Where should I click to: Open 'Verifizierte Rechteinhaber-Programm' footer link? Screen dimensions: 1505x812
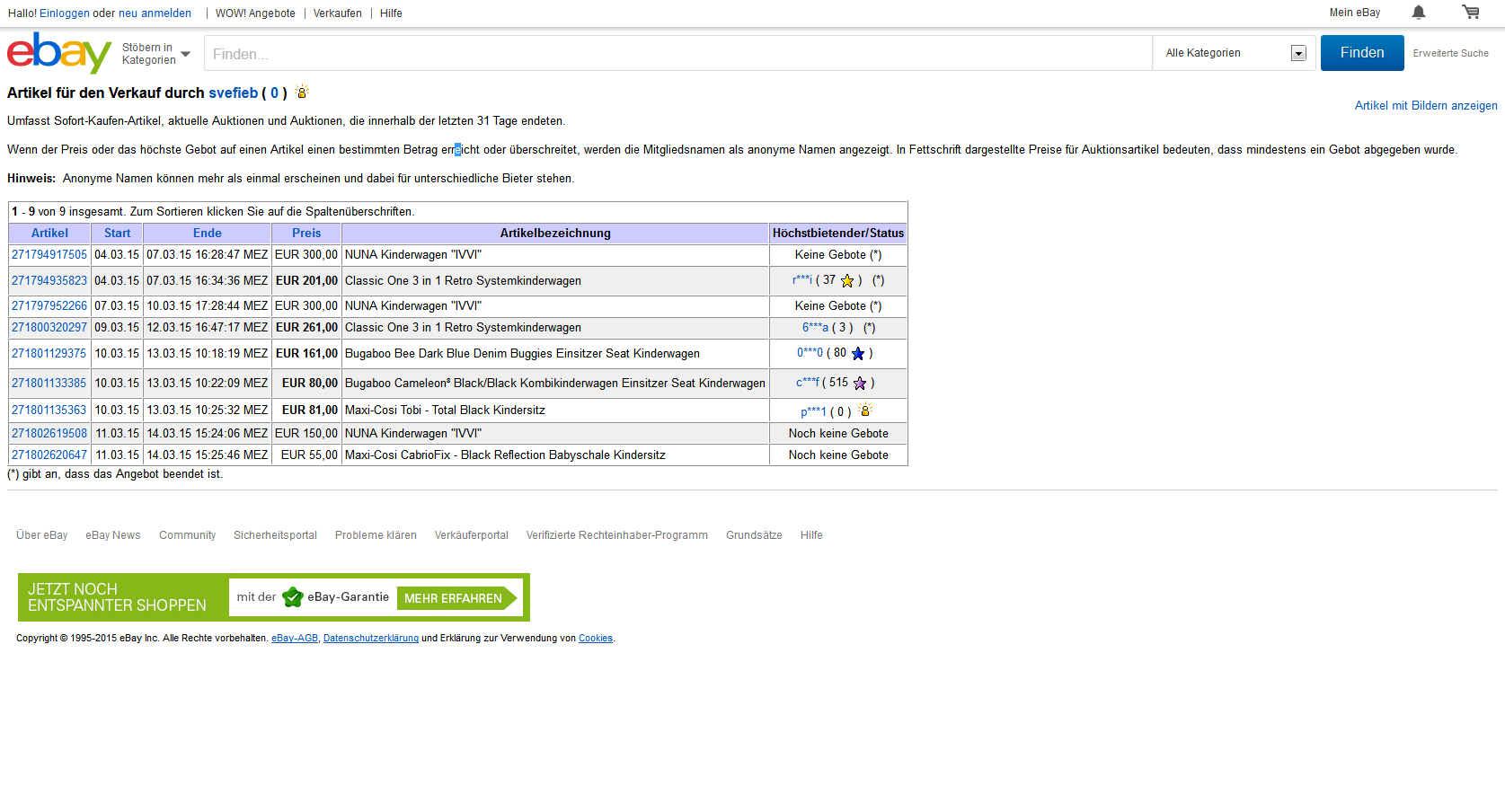tap(617, 535)
